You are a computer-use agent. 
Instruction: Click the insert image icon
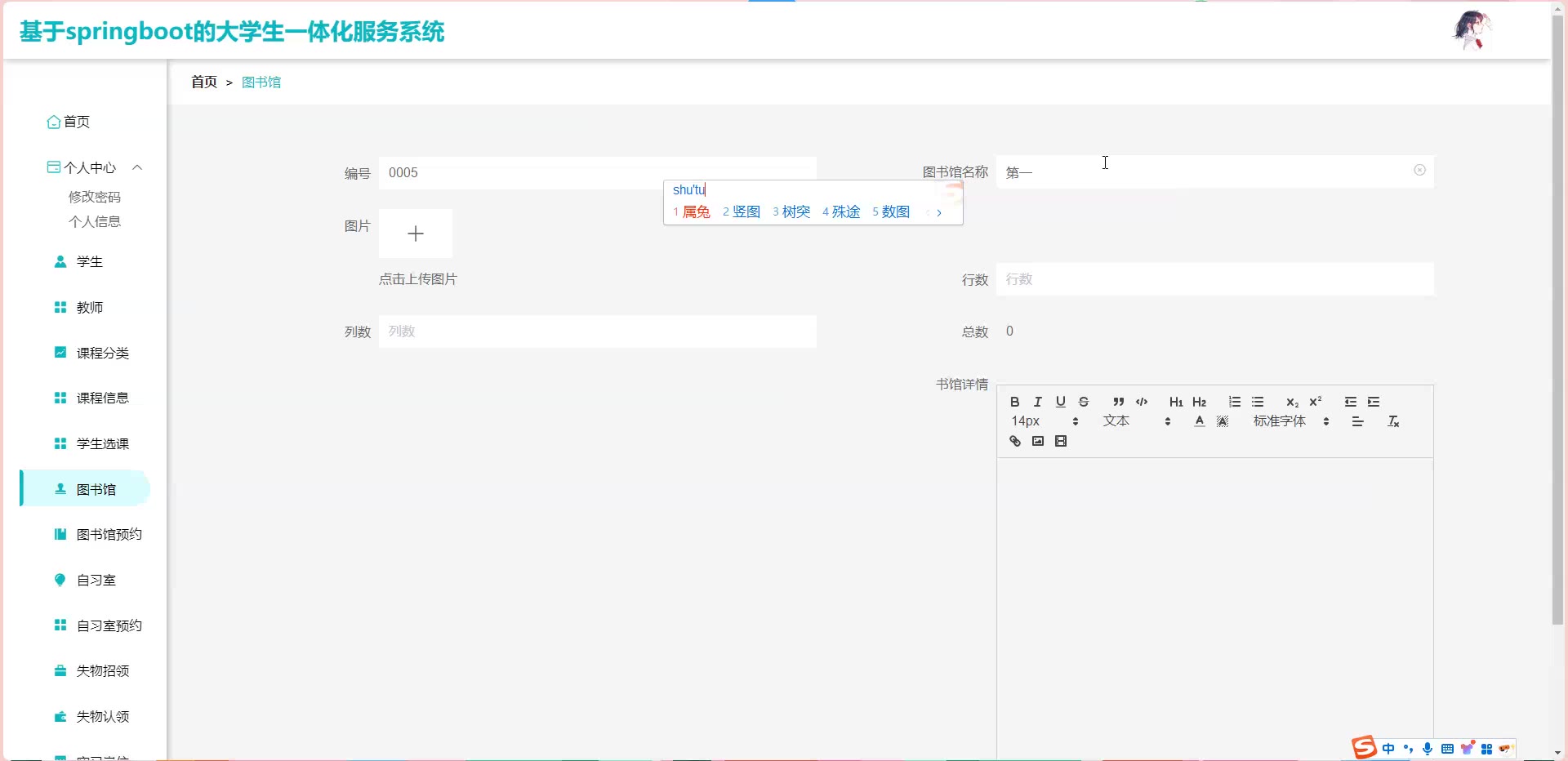pyautogui.click(x=1038, y=442)
